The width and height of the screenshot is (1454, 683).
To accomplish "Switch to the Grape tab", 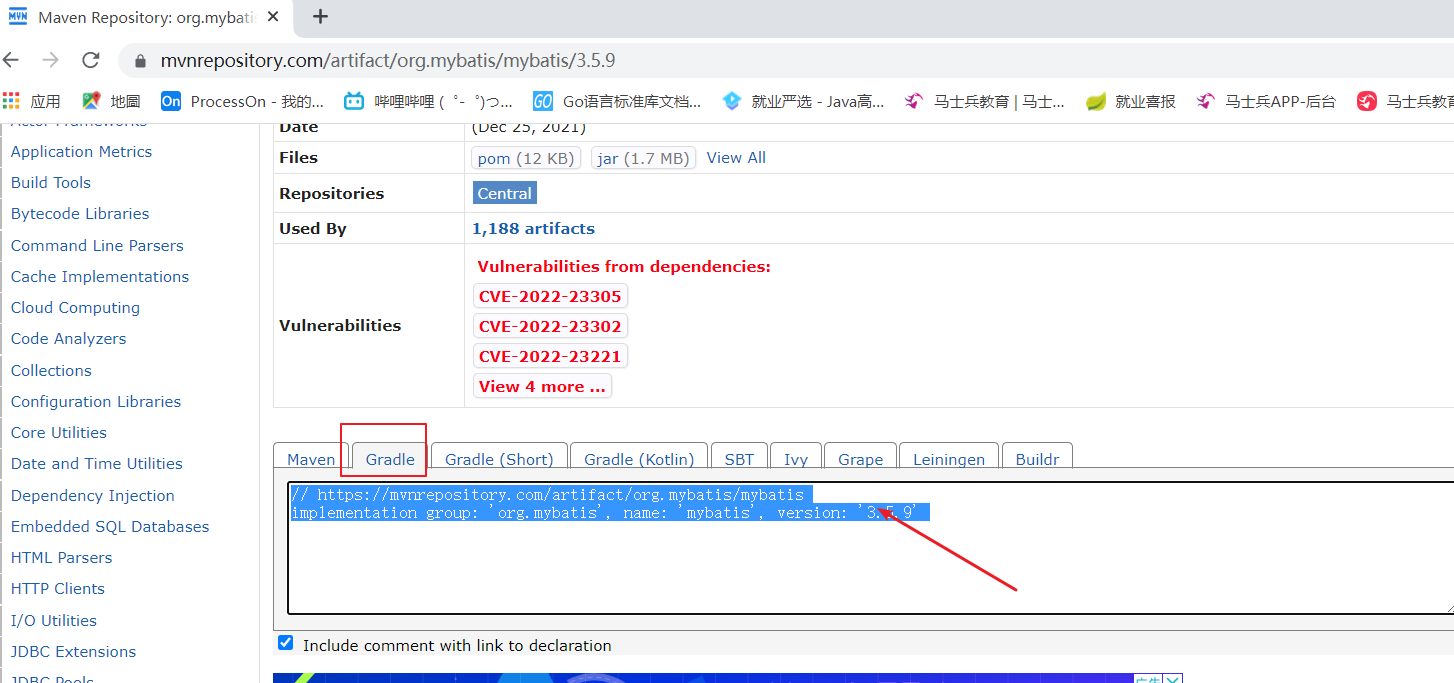I will (x=861, y=459).
